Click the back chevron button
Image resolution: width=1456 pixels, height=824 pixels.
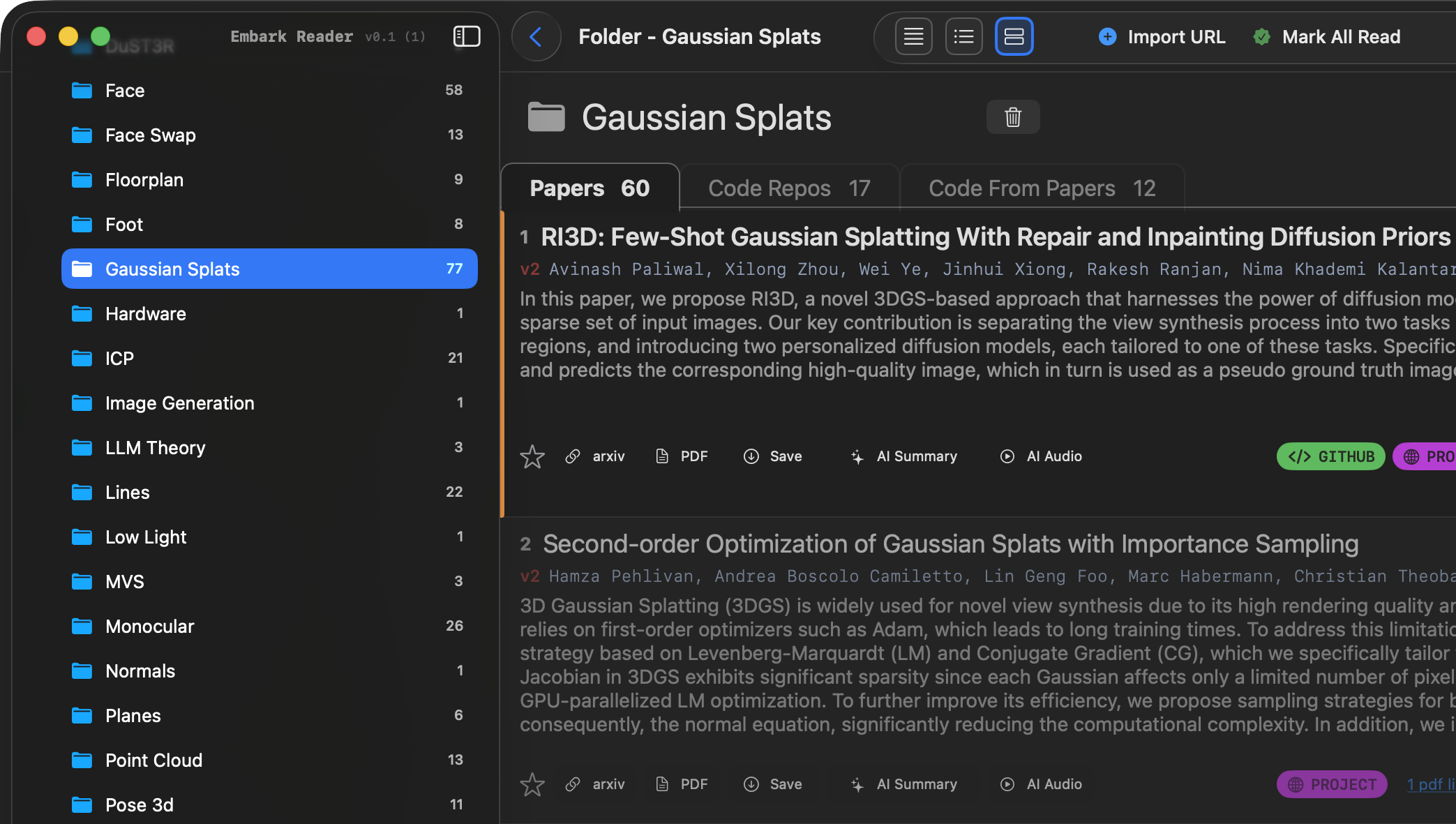coord(536,37)
